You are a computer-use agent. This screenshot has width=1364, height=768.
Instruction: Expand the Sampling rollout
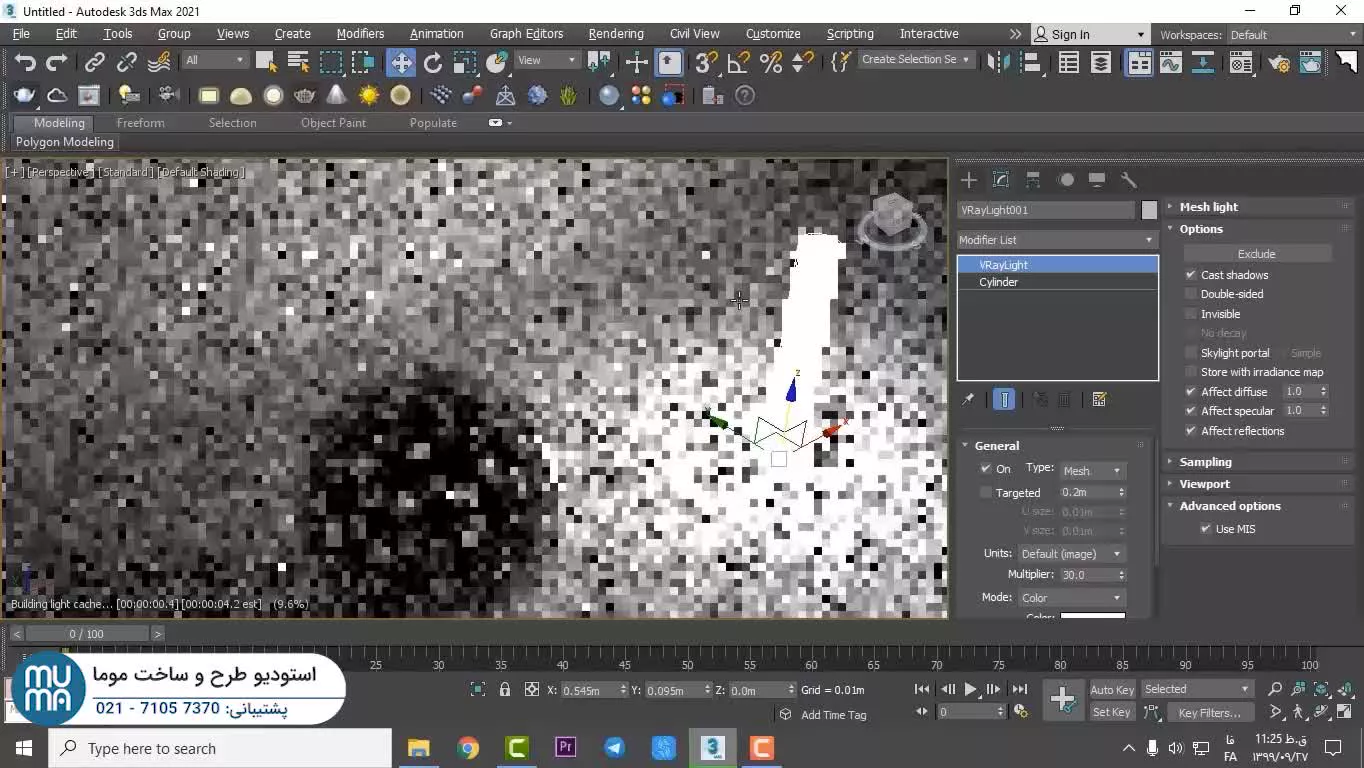tap(1205, 462)
